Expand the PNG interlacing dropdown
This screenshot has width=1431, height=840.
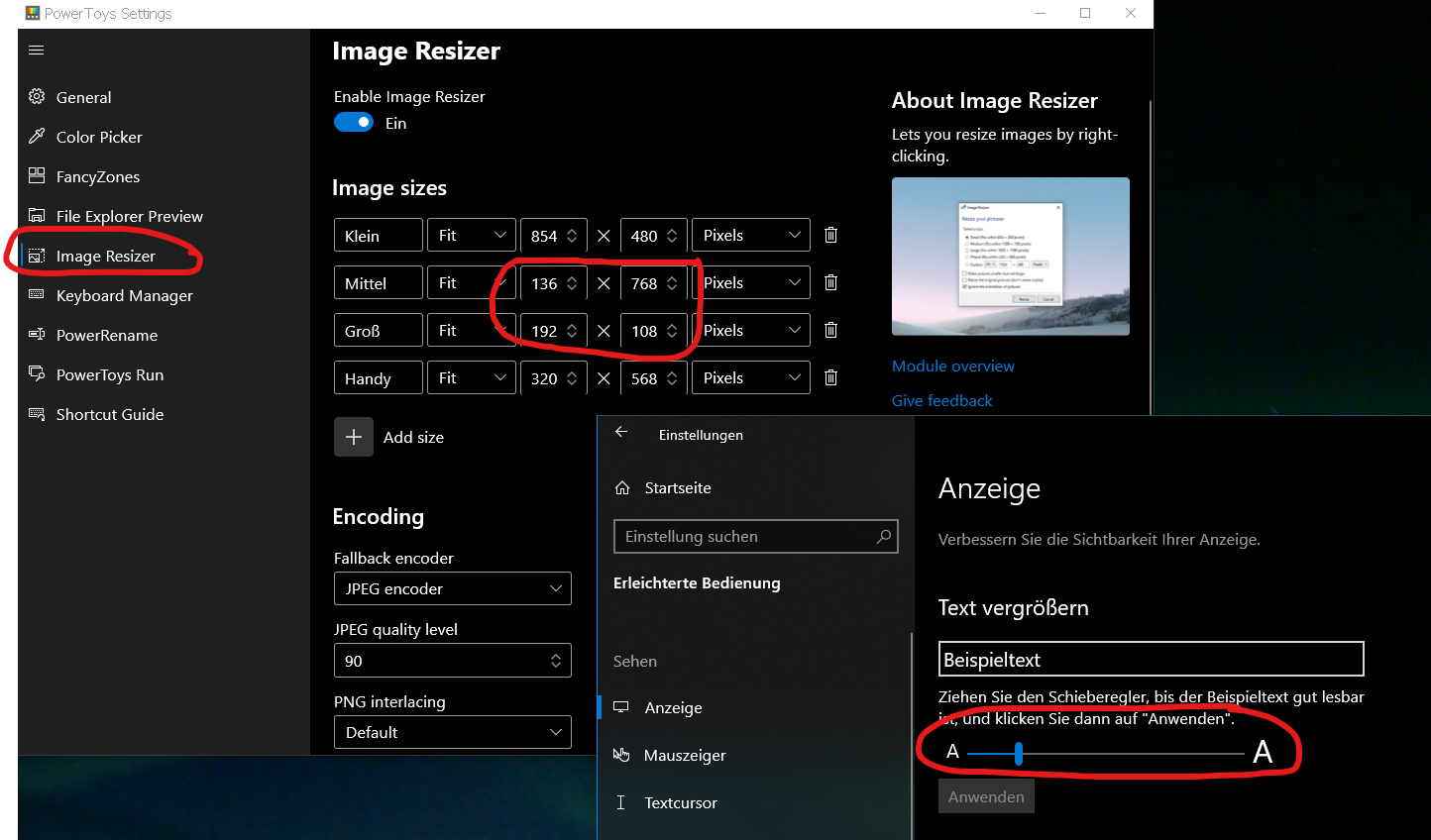pos(452,732)
